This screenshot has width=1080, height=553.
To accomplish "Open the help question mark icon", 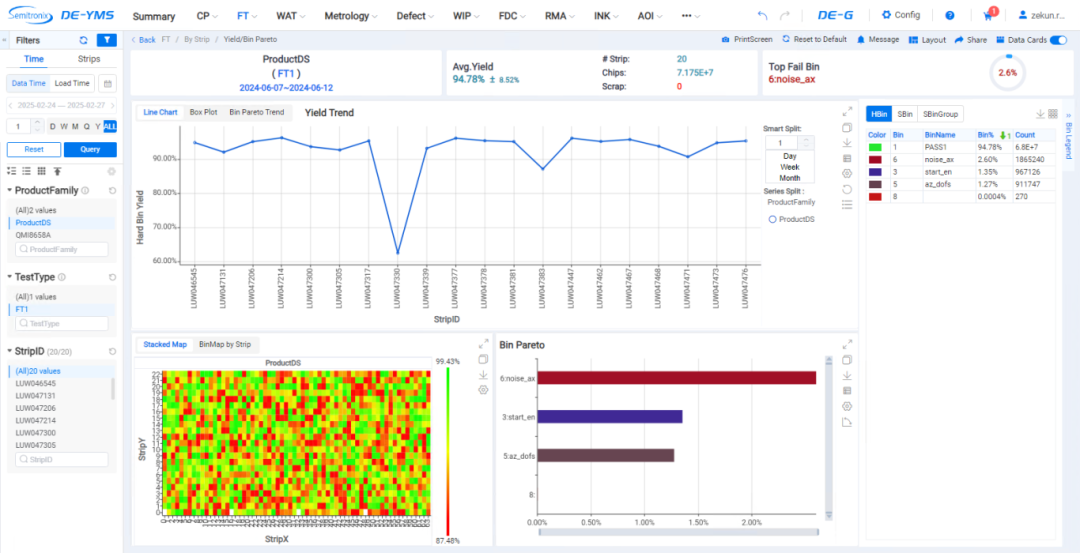I will pyautogui.click(x=949, y=16).
